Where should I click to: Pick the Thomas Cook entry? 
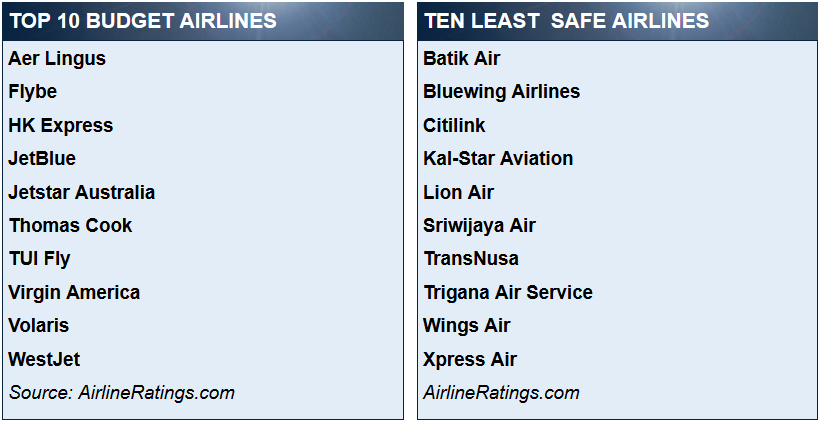[x=71, y=226]
